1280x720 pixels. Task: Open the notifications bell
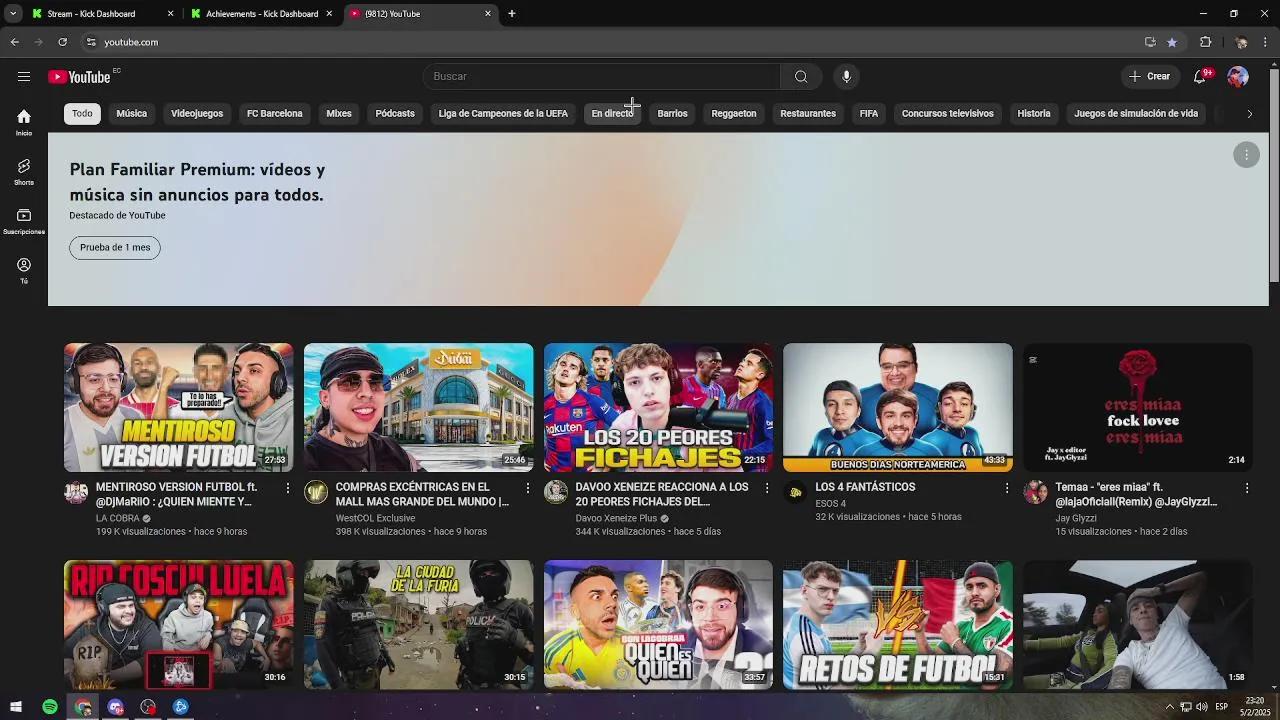1200,77
